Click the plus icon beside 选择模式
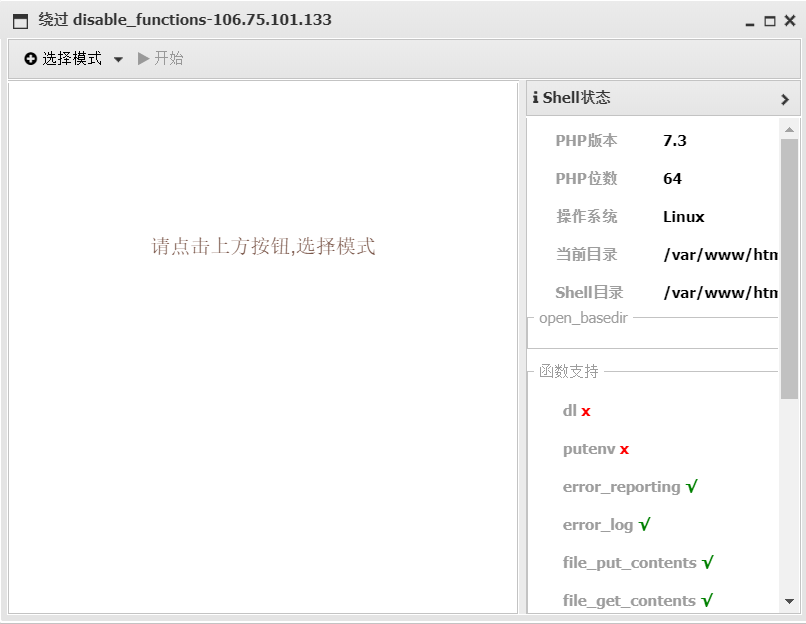 (30, 59)
